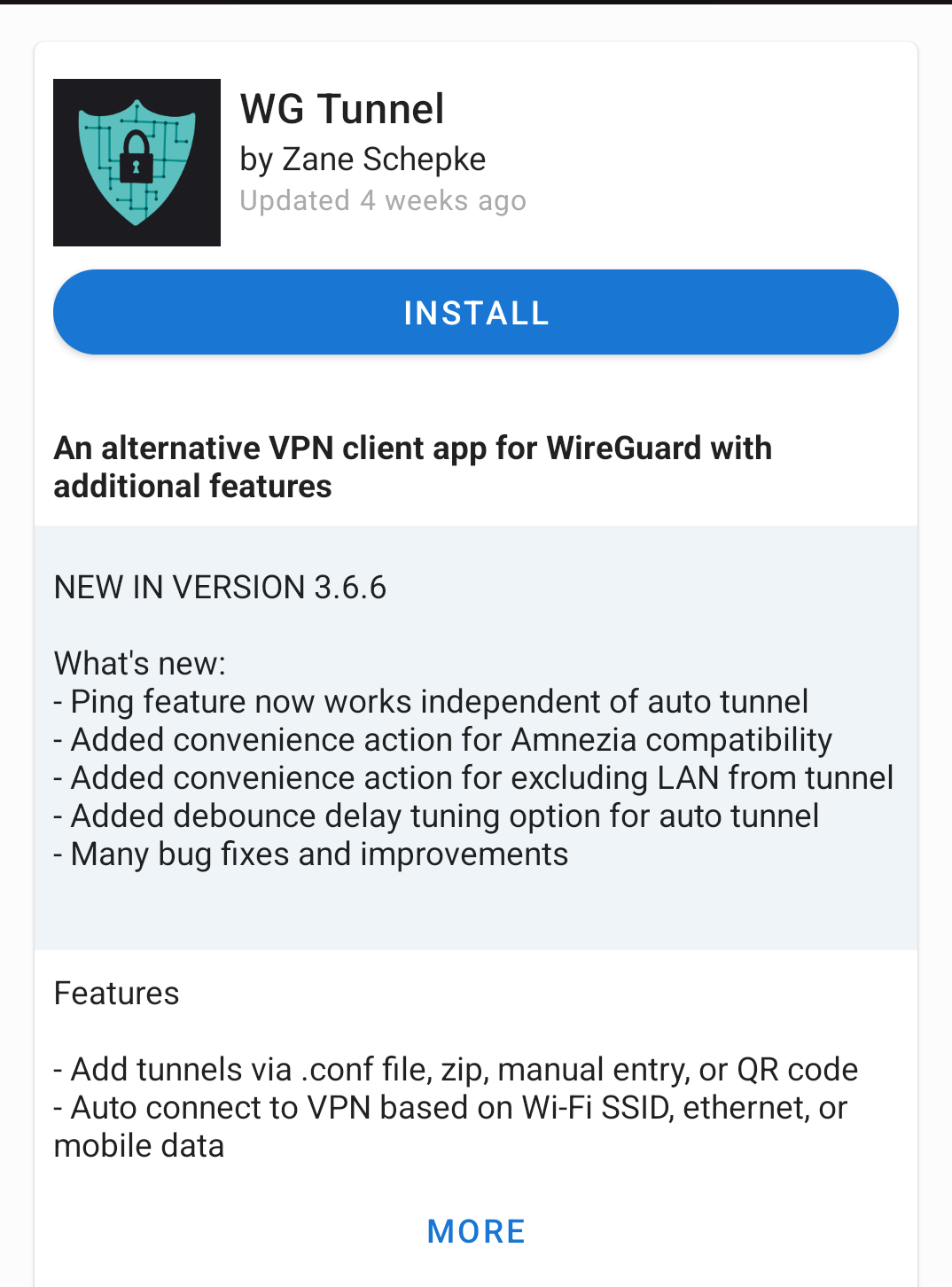The height and width of the screenshot is (1287, 952).
Task: Click the Auto connect to VPN line
Action: coord(451,1108)
